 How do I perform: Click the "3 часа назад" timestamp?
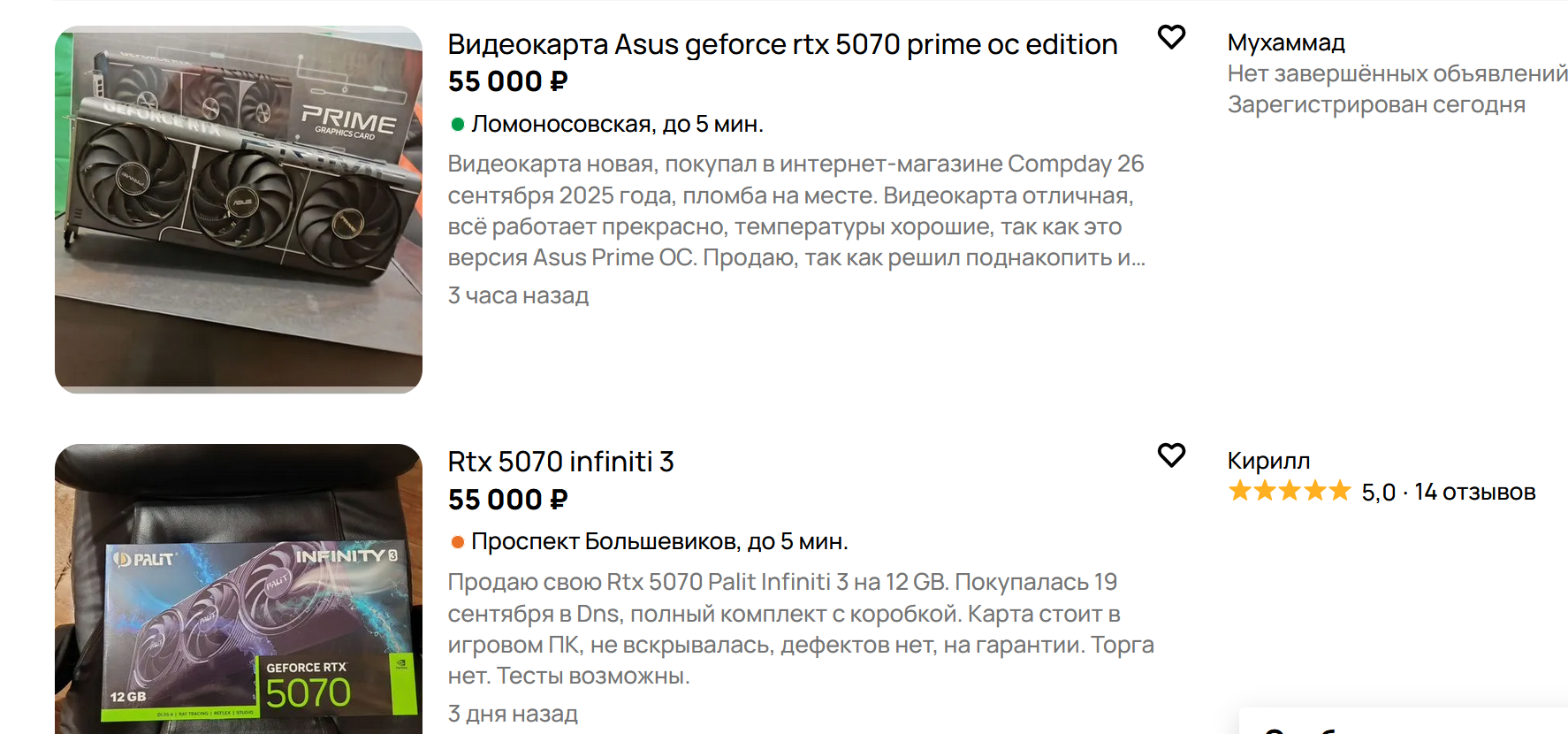[518, 295]
